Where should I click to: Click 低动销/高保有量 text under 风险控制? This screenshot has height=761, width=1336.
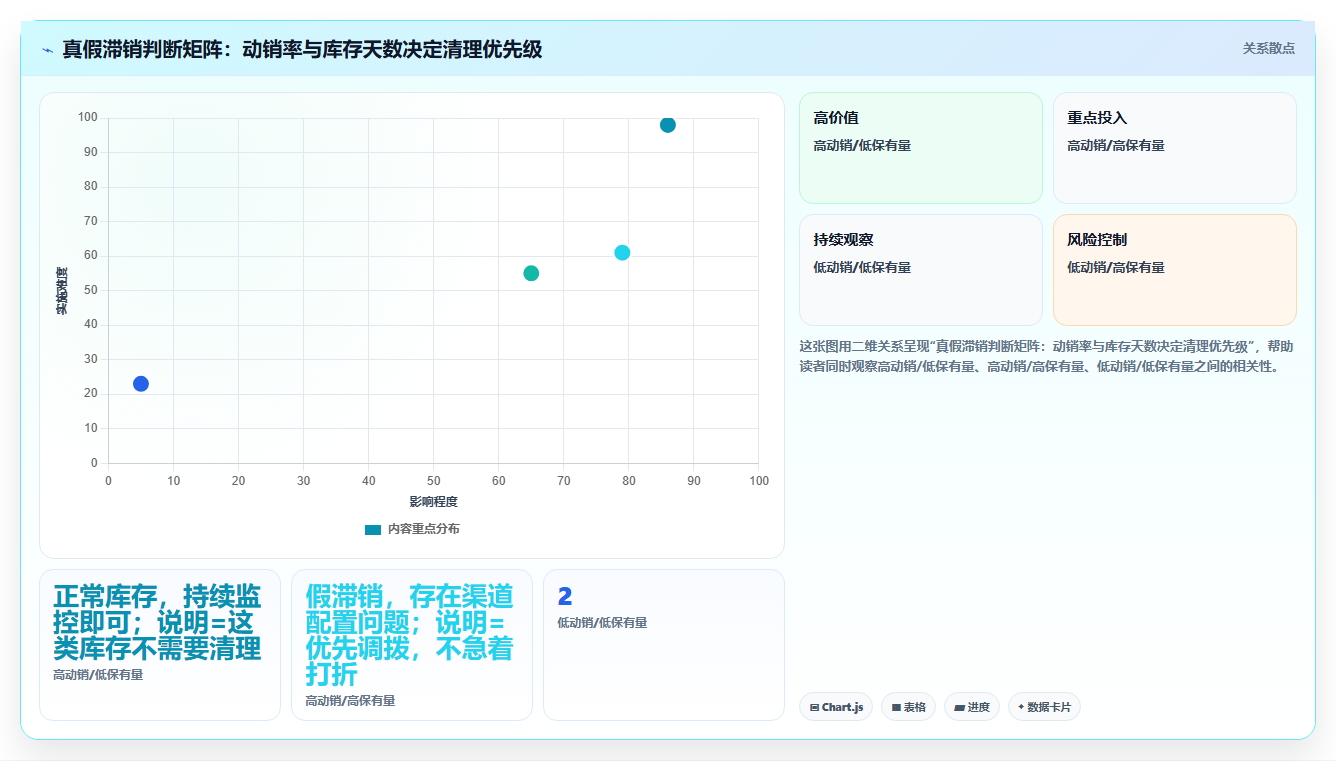tap(1116, 268)
